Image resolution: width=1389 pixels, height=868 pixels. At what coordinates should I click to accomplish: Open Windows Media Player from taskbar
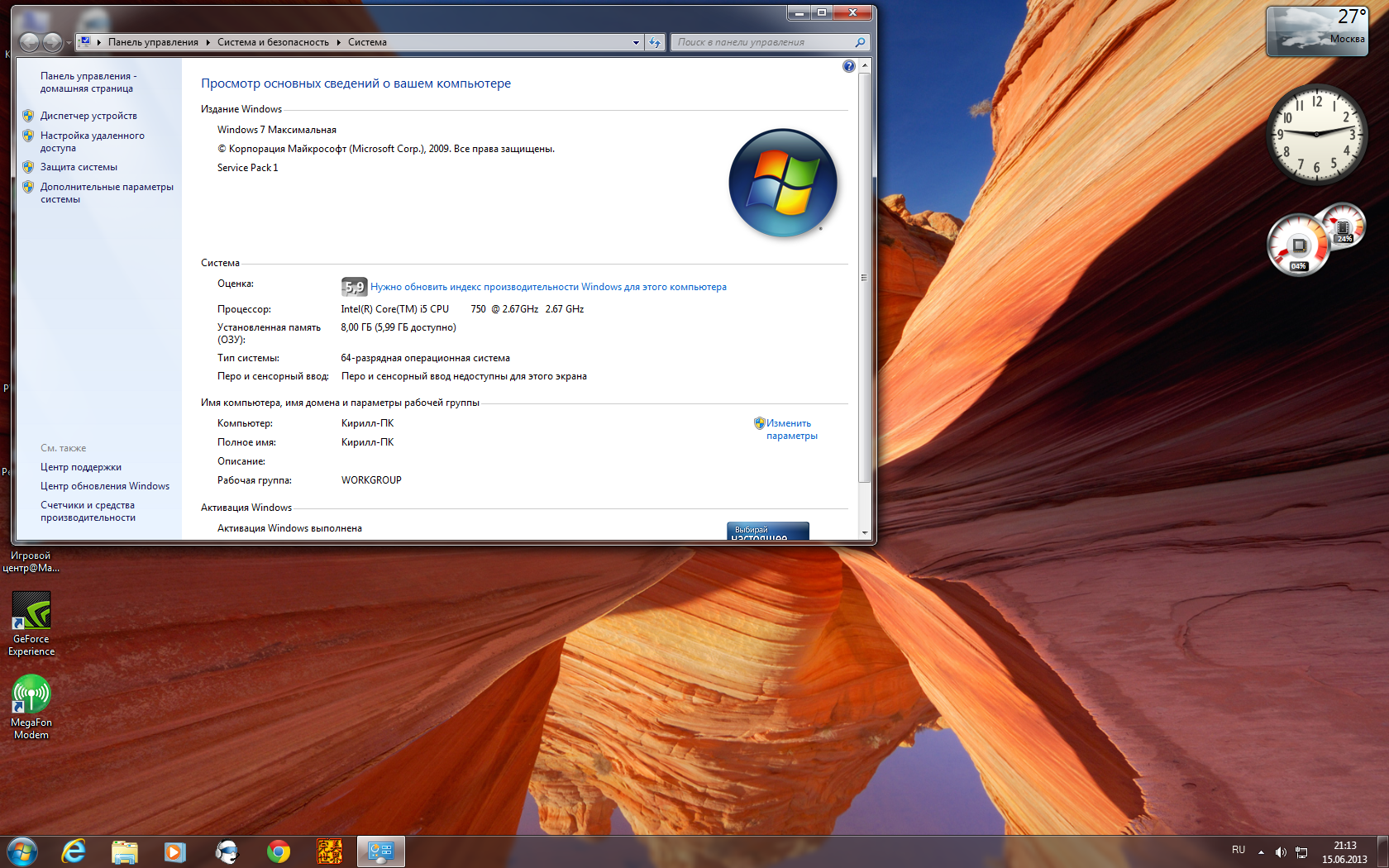pos(175,851)
